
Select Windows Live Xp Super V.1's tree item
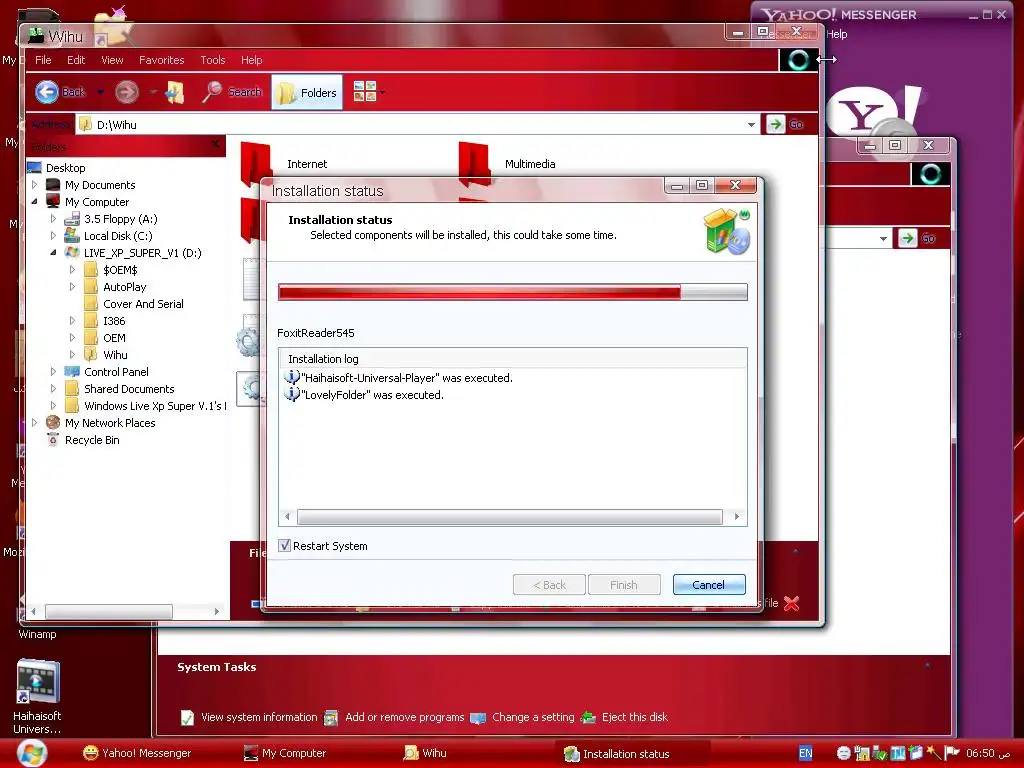(154, 406)
